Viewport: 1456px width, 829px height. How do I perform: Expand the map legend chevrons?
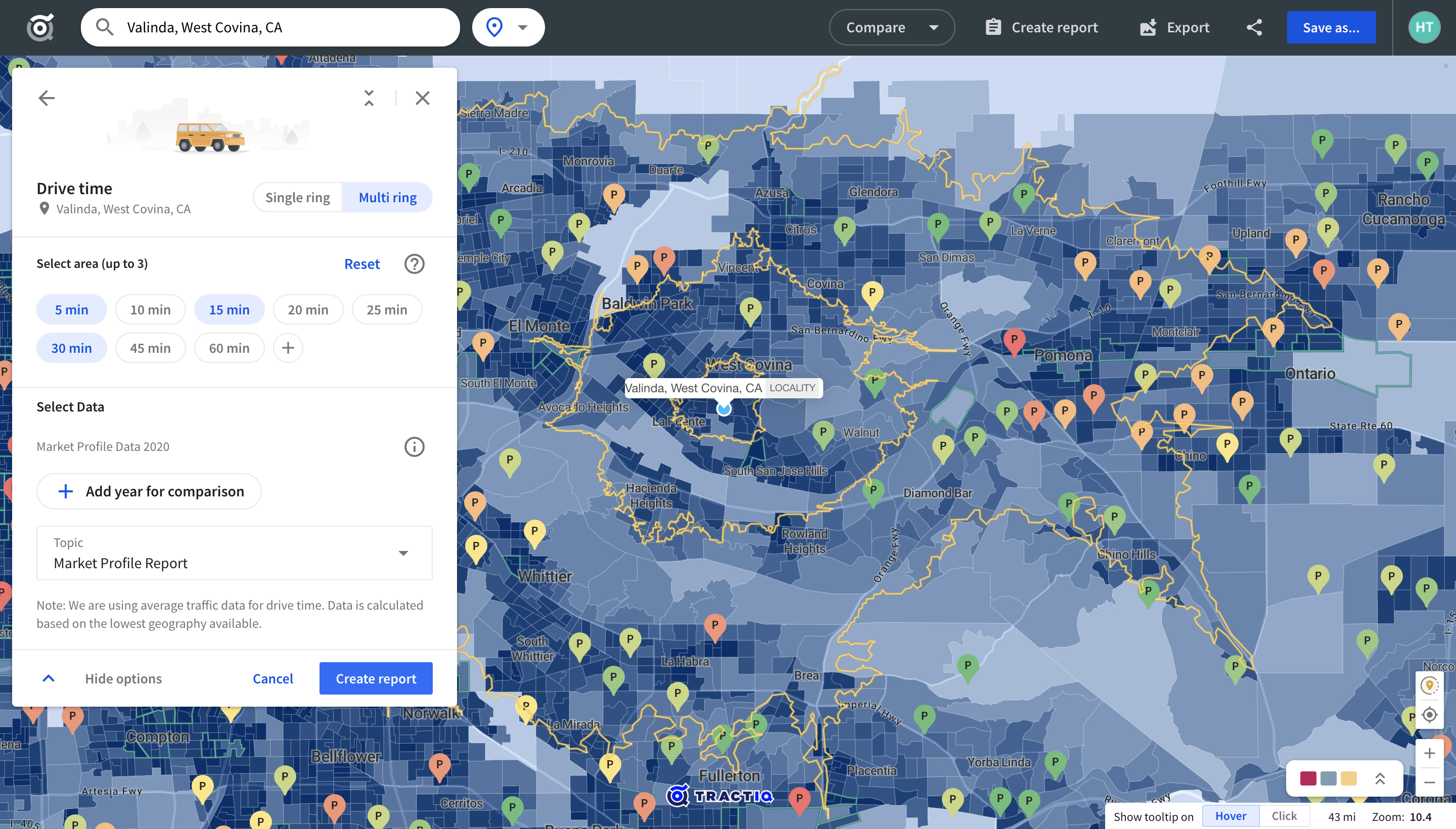tap(1379, 778)
